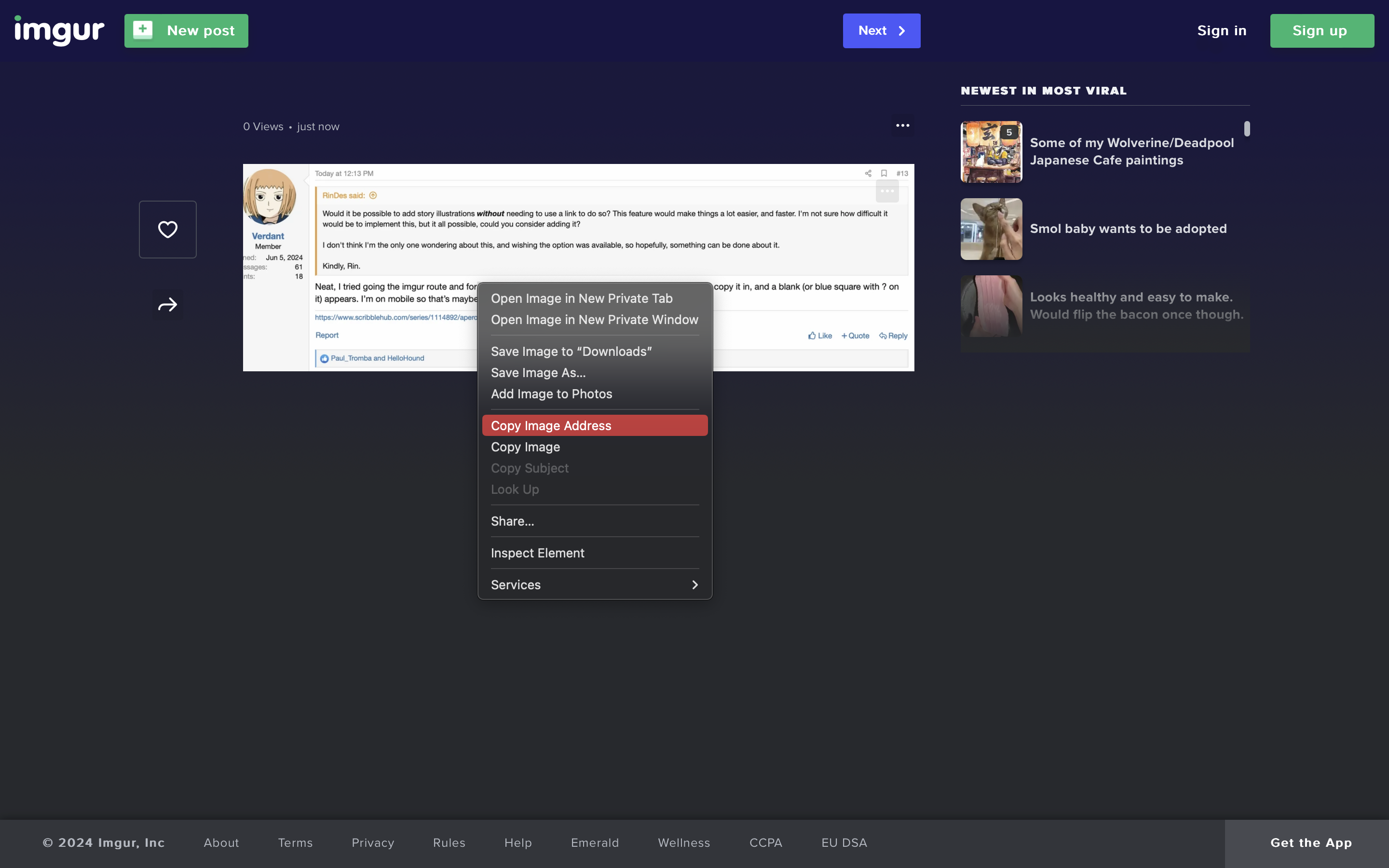
Task: Click "Add Image to Photos"
Action: (551, 394)
